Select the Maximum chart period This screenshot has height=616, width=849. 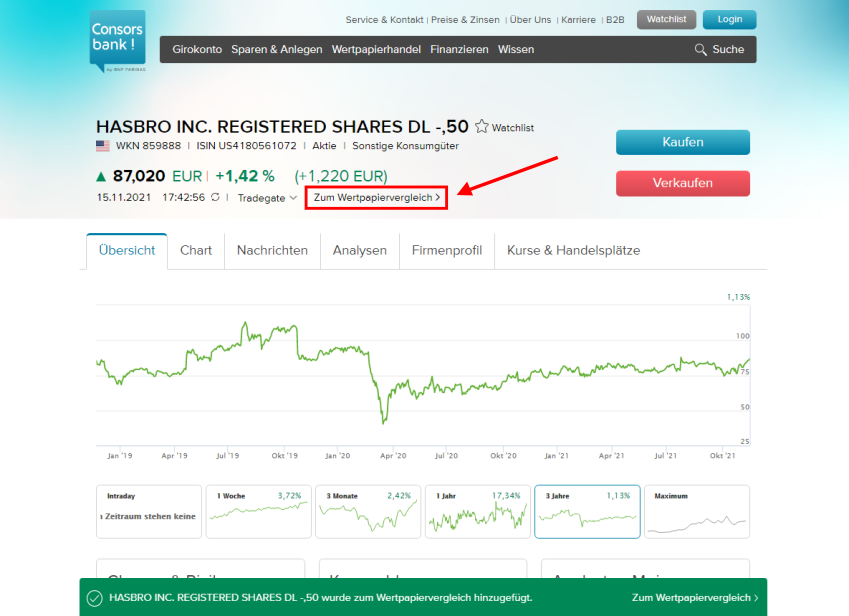point(697,512)
